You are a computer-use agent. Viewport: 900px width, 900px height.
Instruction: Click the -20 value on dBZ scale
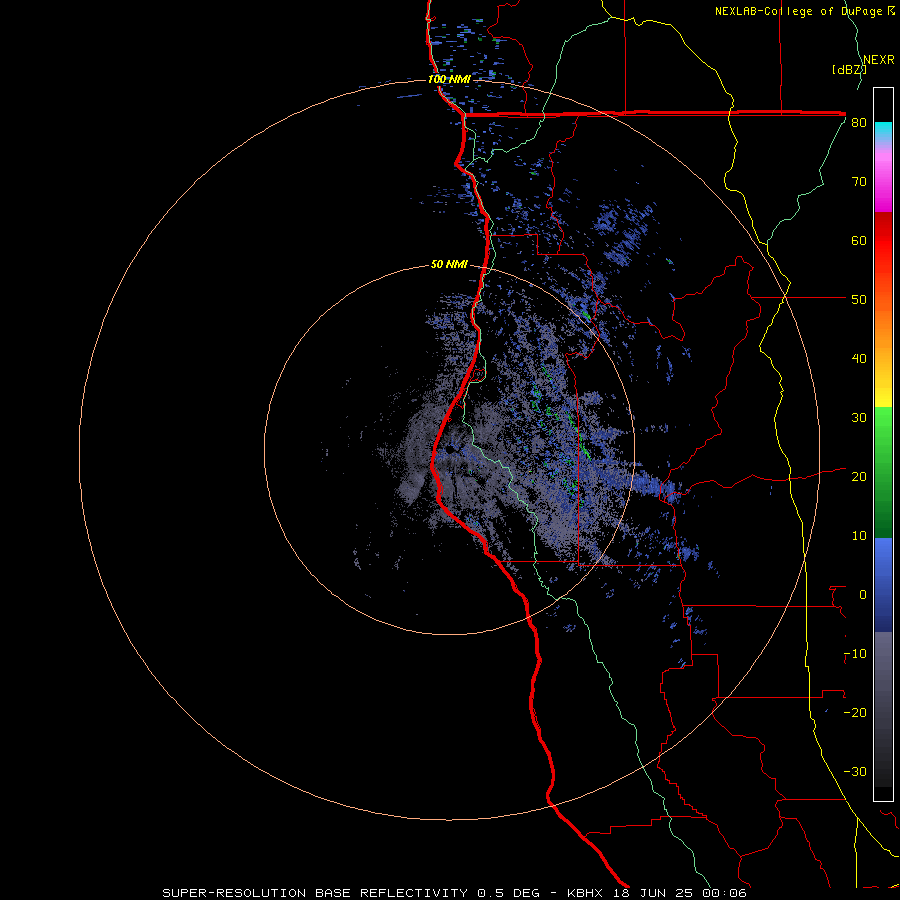click(x=855, y=713)
